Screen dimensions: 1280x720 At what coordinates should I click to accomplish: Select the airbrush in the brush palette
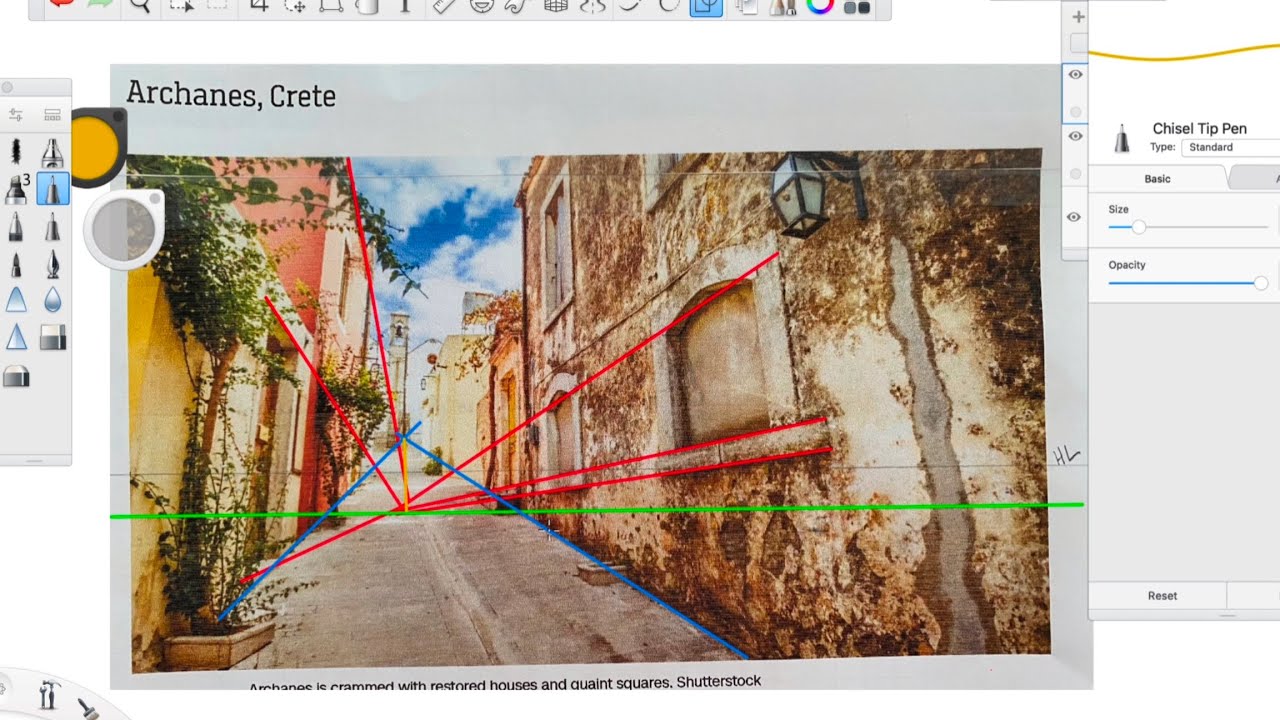tap(52, 152)
